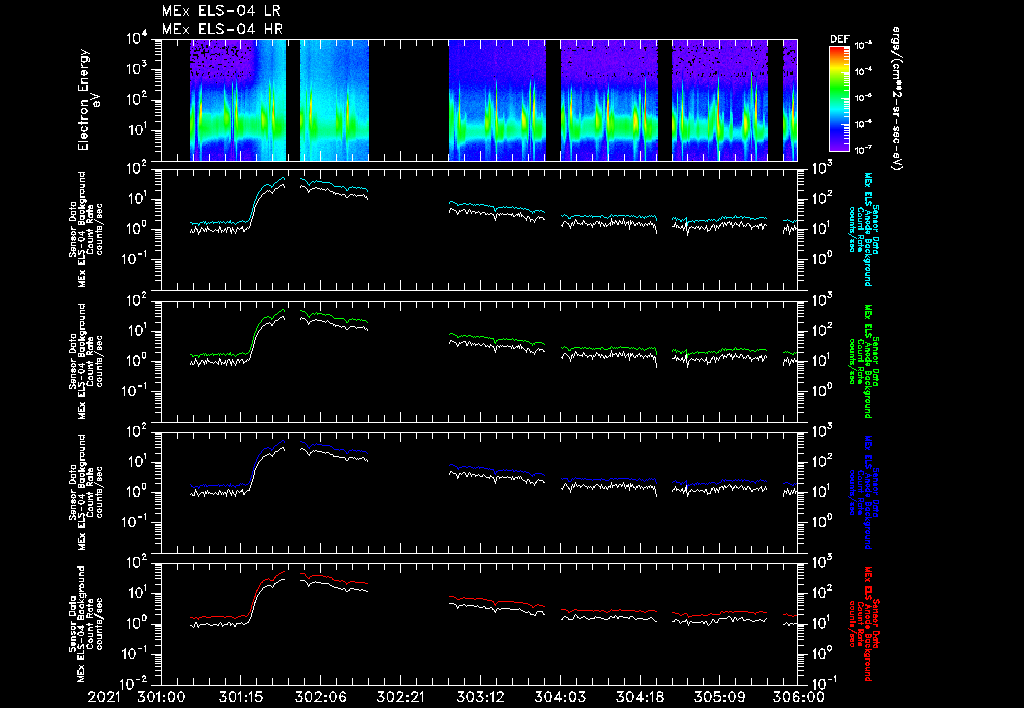Click the left axis title of the red curve panel
Screen dimensions: 1024x708
pyautogui.click(x=86, y=624)
